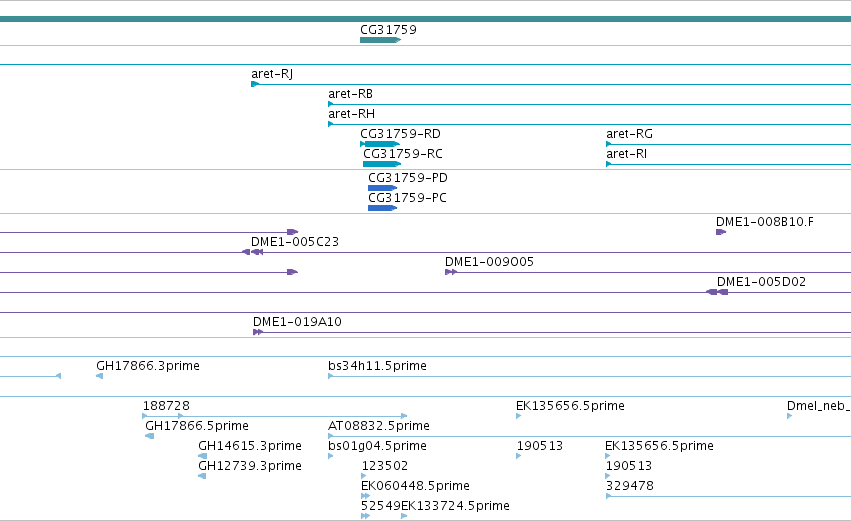
Task: Click the teal CG31759 gene arrow bar
Action: coord(380,40)
